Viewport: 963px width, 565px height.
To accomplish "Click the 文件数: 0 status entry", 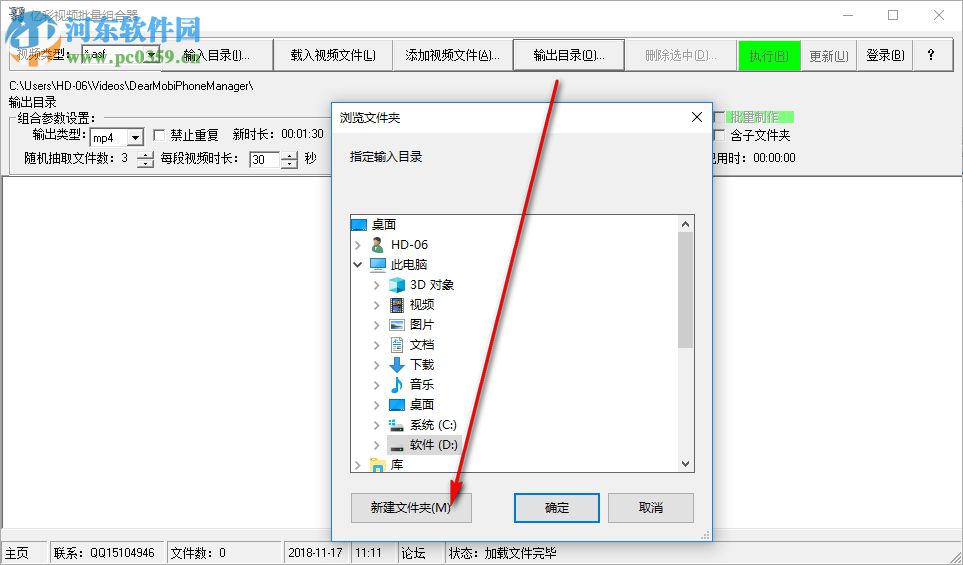I will tap(198, 553).
